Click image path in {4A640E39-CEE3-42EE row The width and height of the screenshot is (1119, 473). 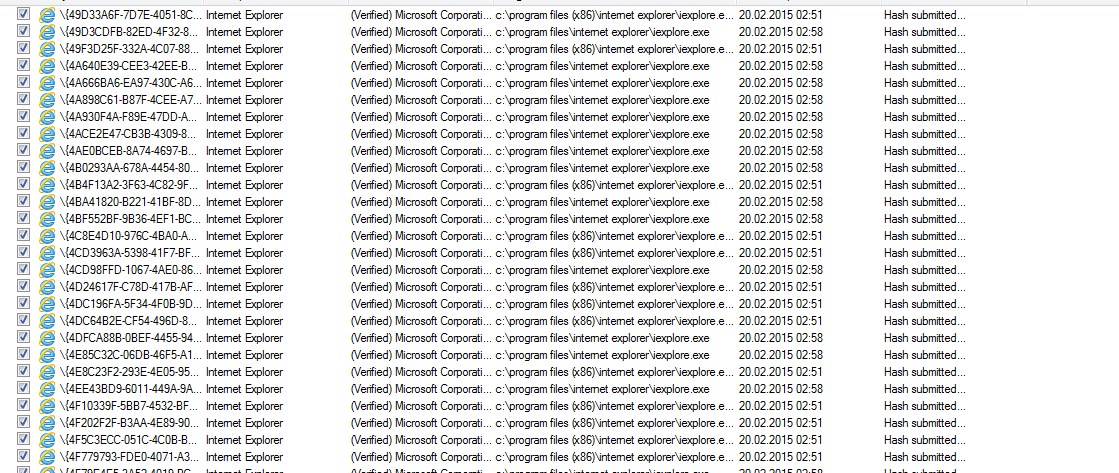coord(602,66)
